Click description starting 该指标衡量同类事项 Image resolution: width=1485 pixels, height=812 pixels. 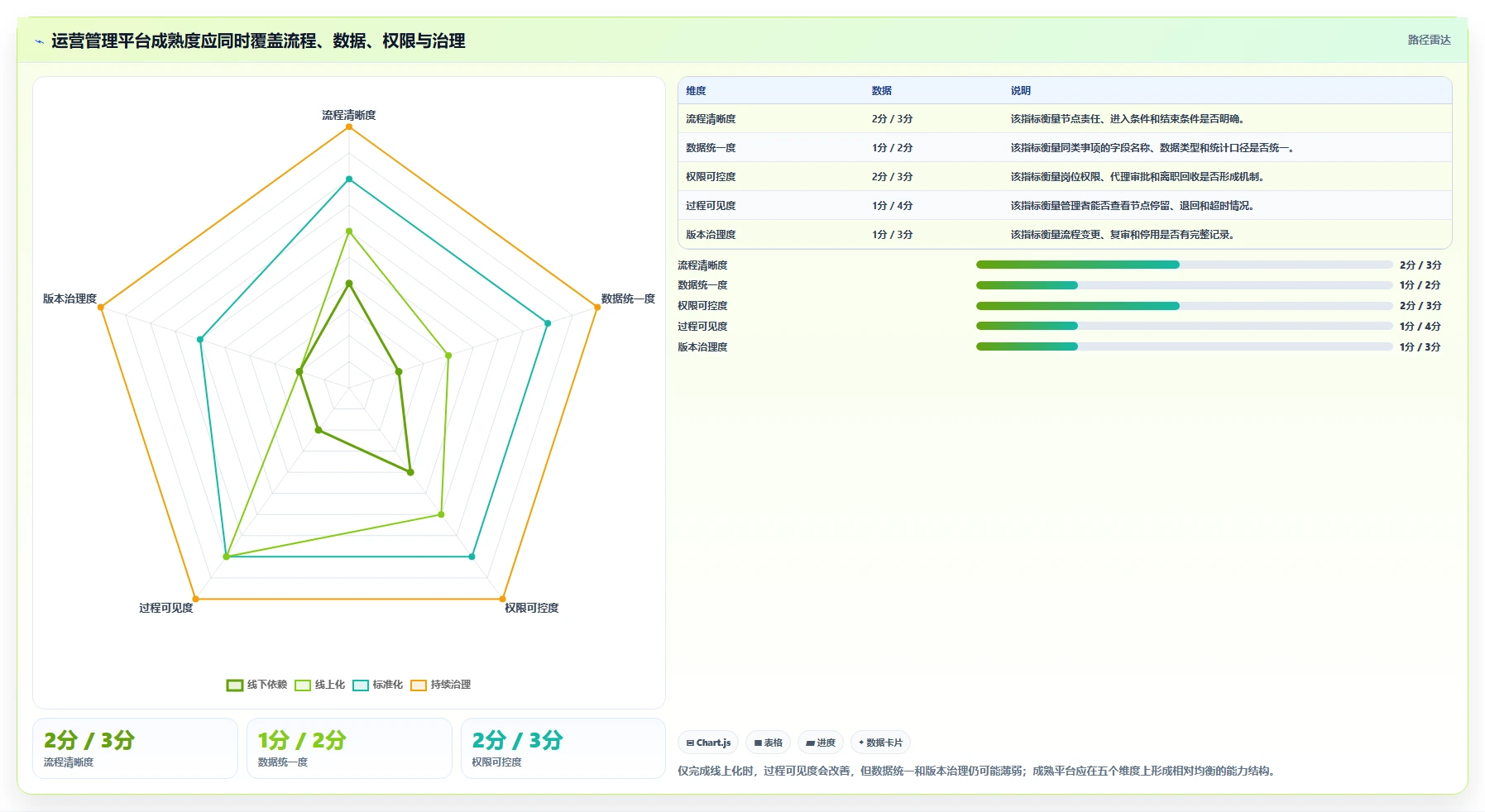click(1153, 148)
